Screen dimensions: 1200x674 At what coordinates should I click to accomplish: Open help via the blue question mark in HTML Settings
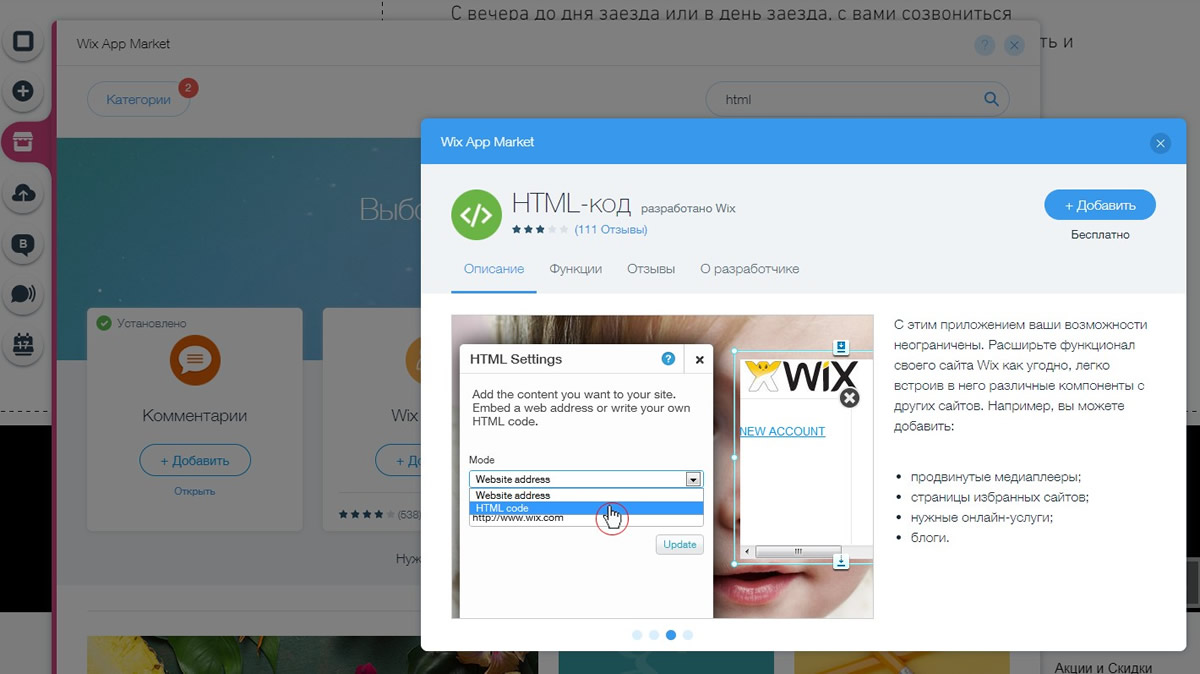[x=668, y=359]
